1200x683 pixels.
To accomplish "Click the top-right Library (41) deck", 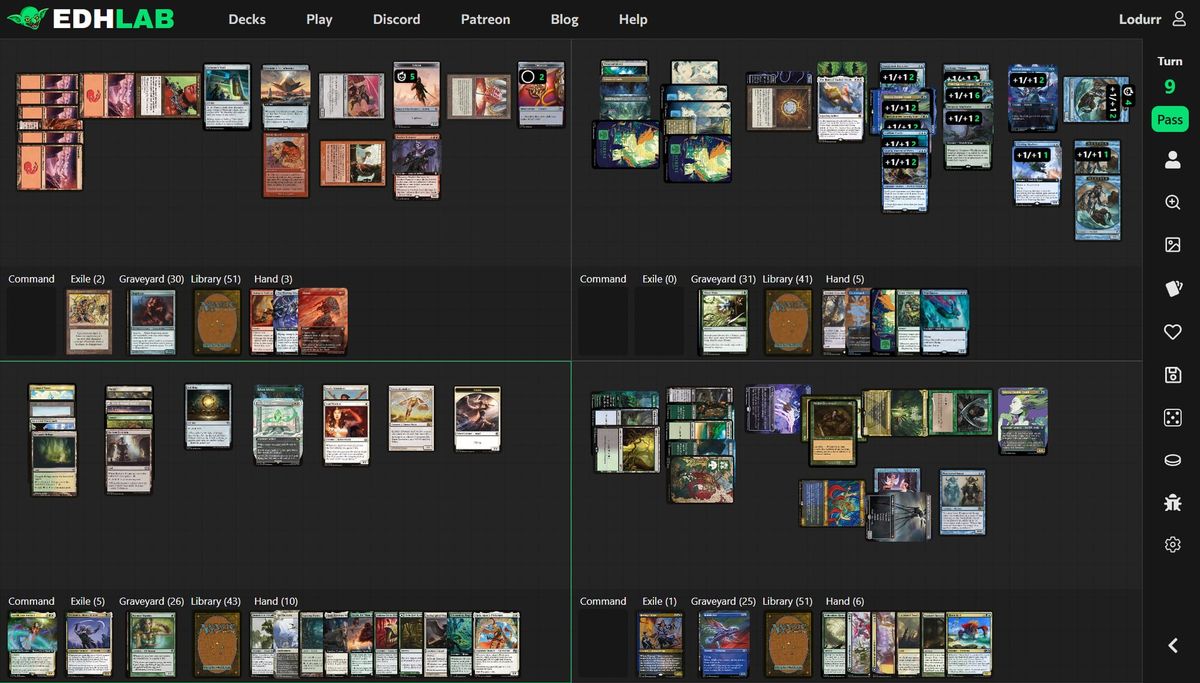I will point(789,322).
